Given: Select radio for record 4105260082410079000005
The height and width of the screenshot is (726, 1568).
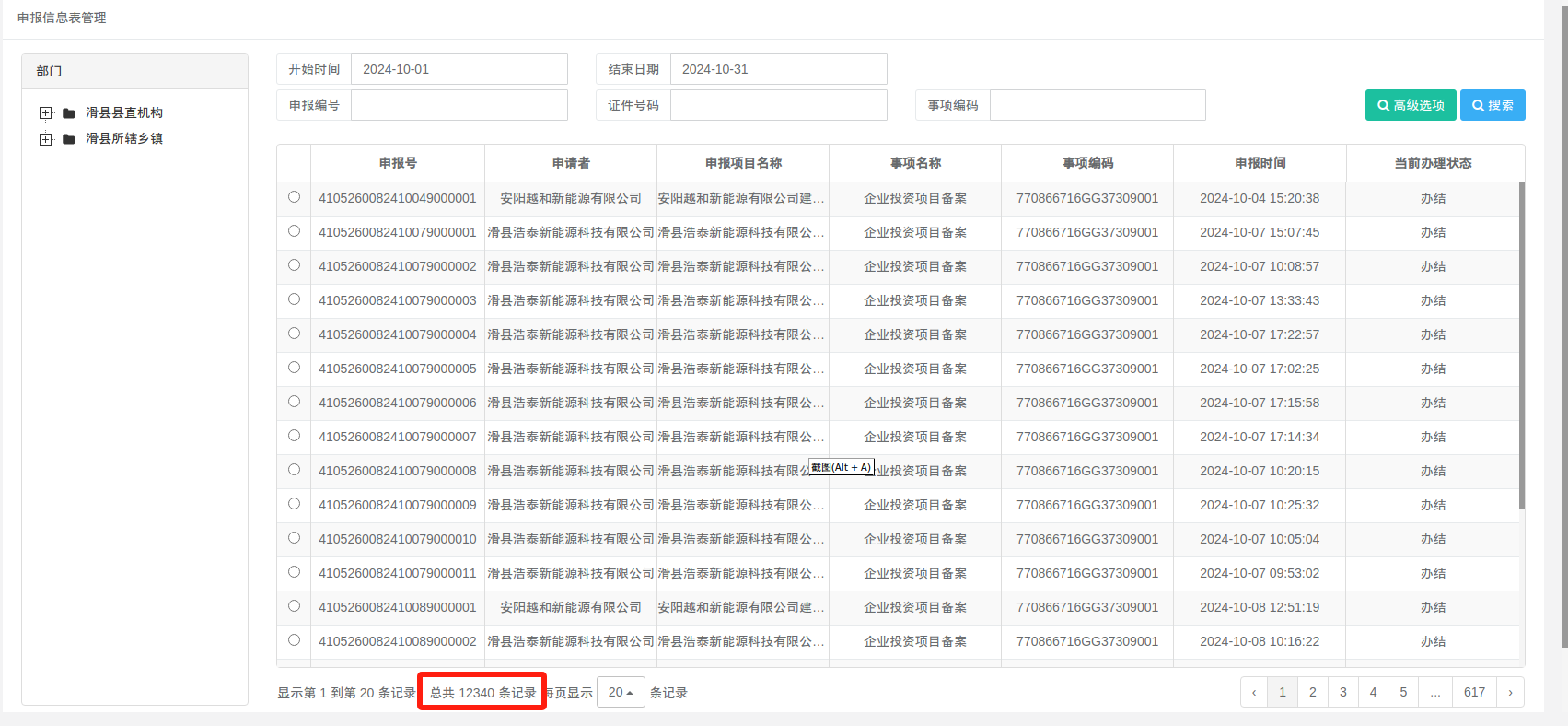Looking at the screenshot, I should coord(294,368).
